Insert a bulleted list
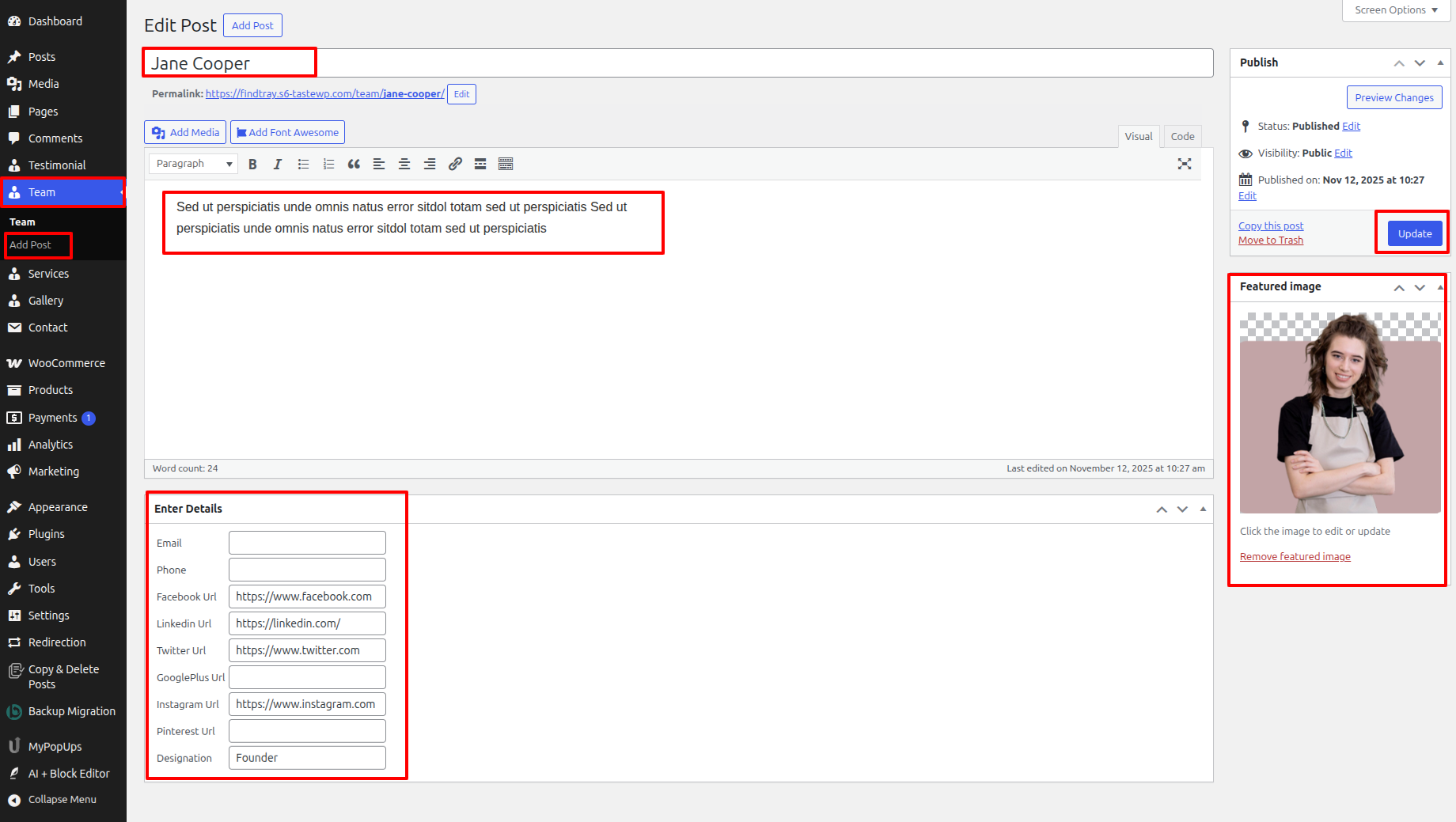This screenshot has height=822, width=1456. click(303, 164)
